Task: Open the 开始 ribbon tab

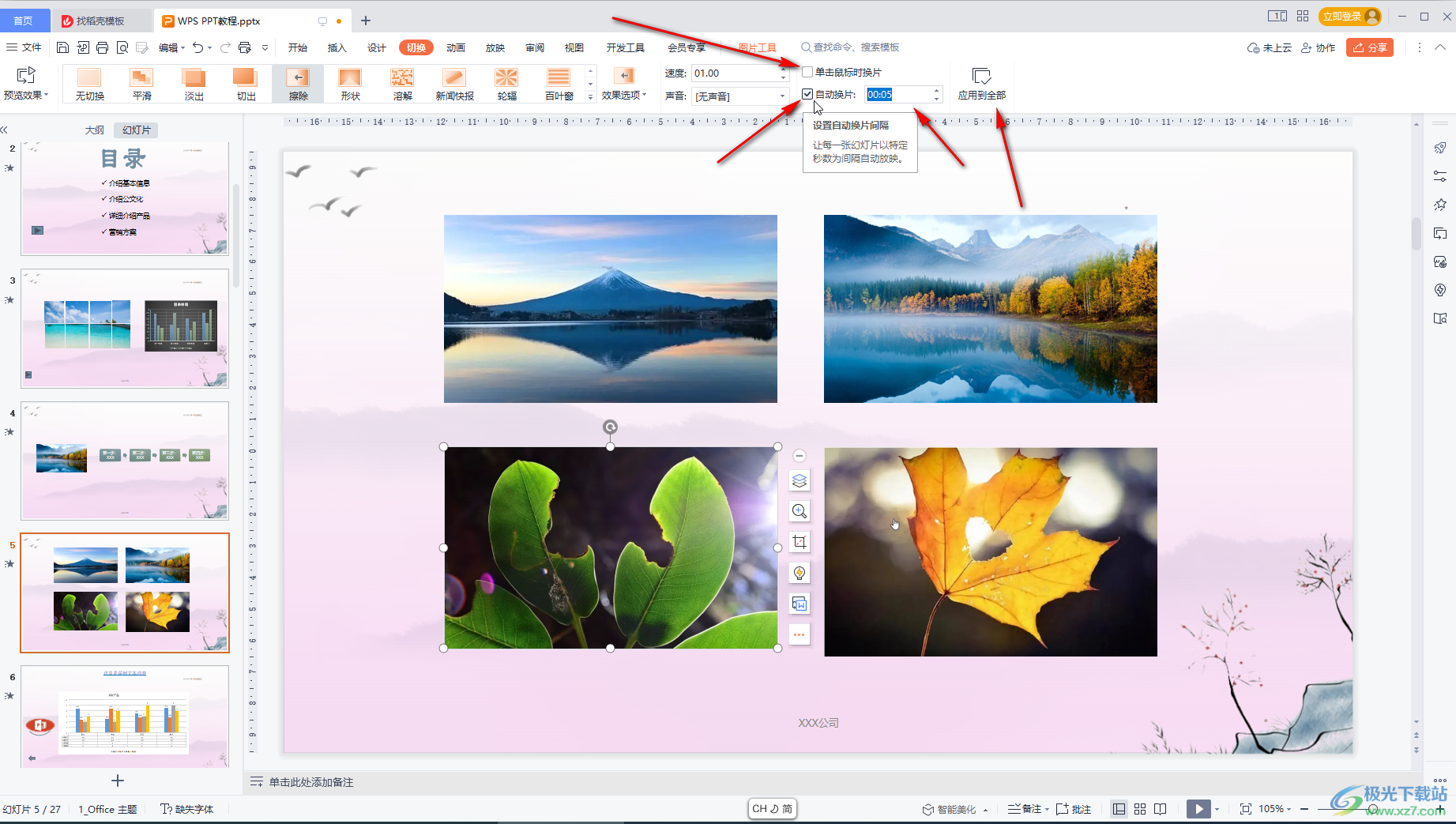Action: tap(298, 47)
